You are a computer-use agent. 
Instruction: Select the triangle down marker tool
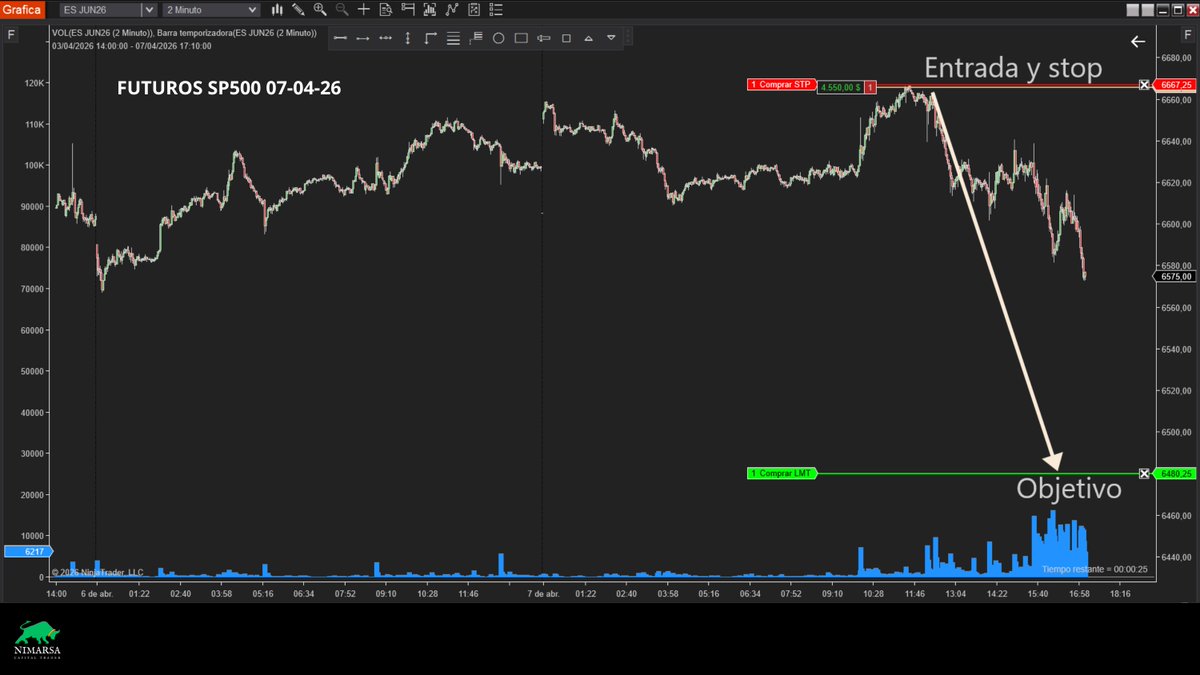coord(611,38)
